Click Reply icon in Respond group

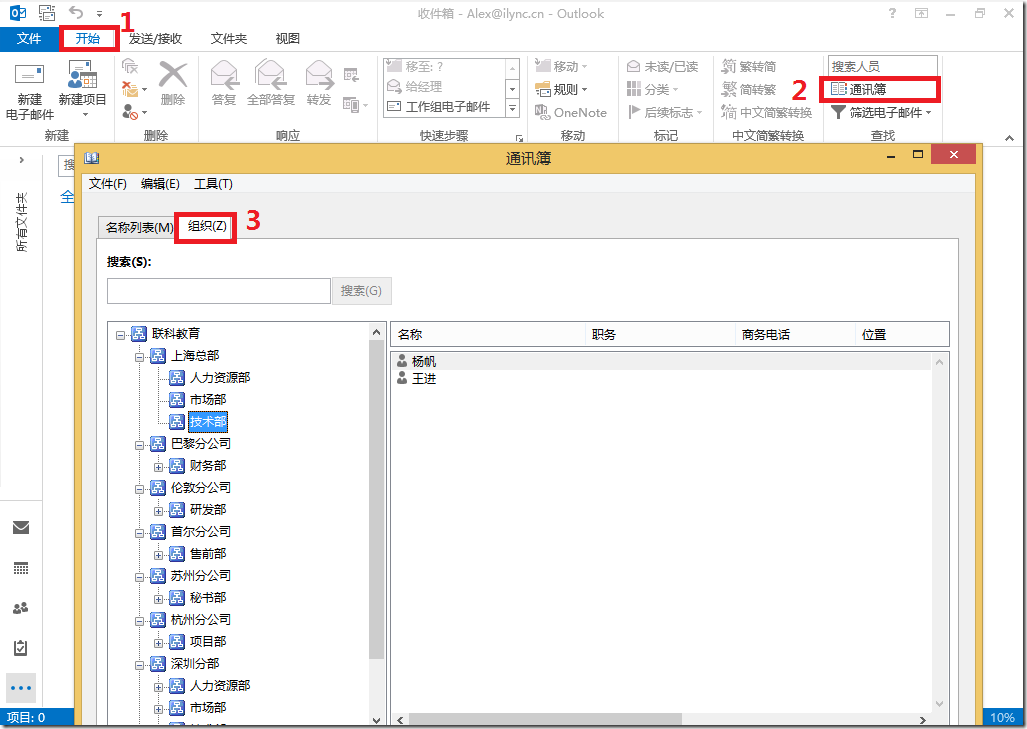tap(224, 84)
